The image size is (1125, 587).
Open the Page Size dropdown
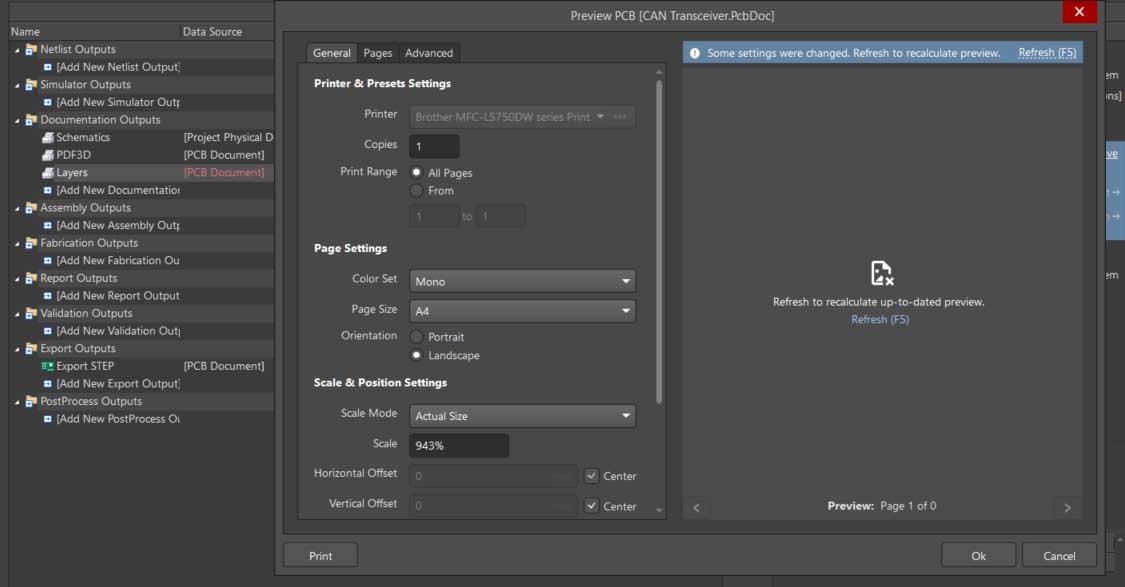522,311
